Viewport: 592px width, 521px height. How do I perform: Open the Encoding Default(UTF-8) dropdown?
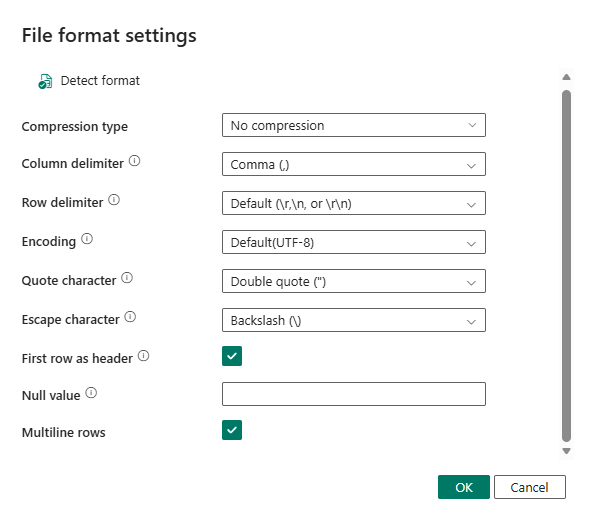click(354, 242)
